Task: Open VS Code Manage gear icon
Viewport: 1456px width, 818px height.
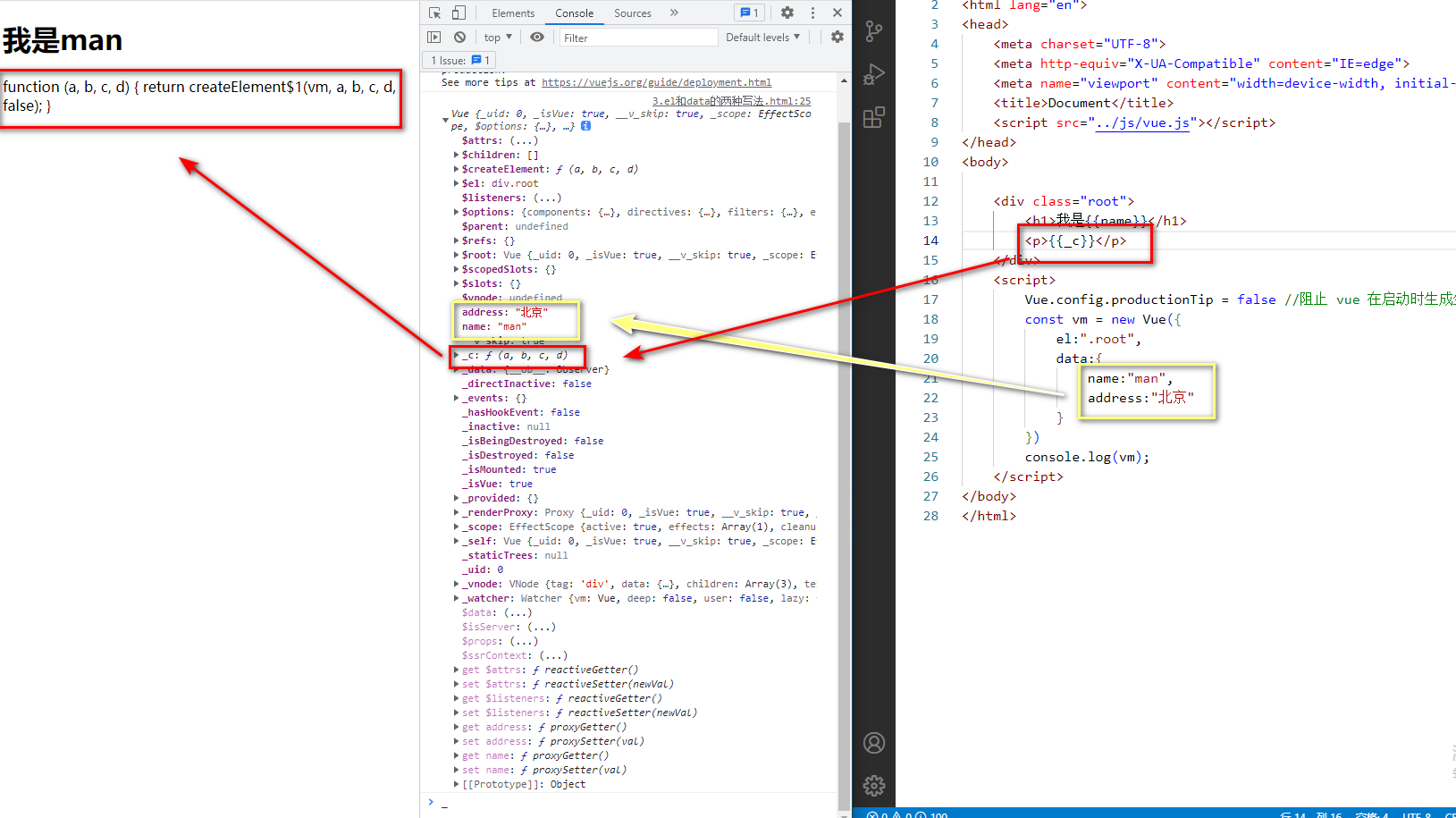Action: click(x=874, y=786)
